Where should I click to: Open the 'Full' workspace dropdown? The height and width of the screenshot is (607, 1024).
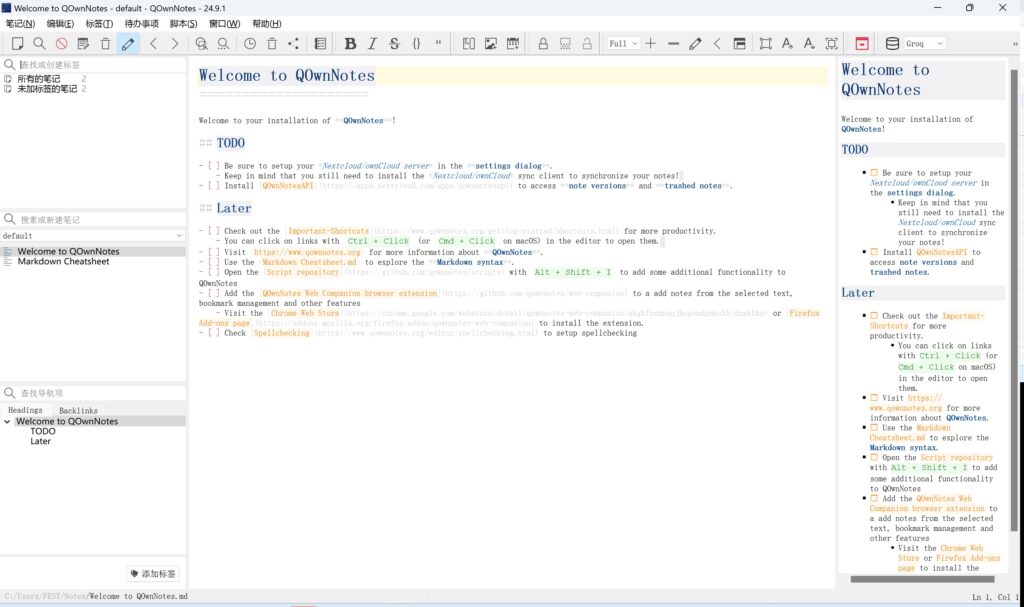click(622, 44)
